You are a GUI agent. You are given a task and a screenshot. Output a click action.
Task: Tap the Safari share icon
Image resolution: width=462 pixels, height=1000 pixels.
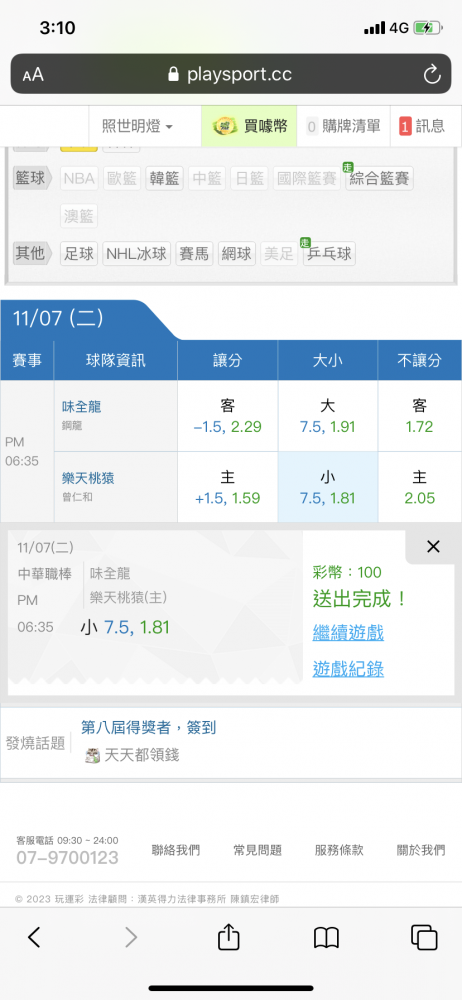click(228, 937)
